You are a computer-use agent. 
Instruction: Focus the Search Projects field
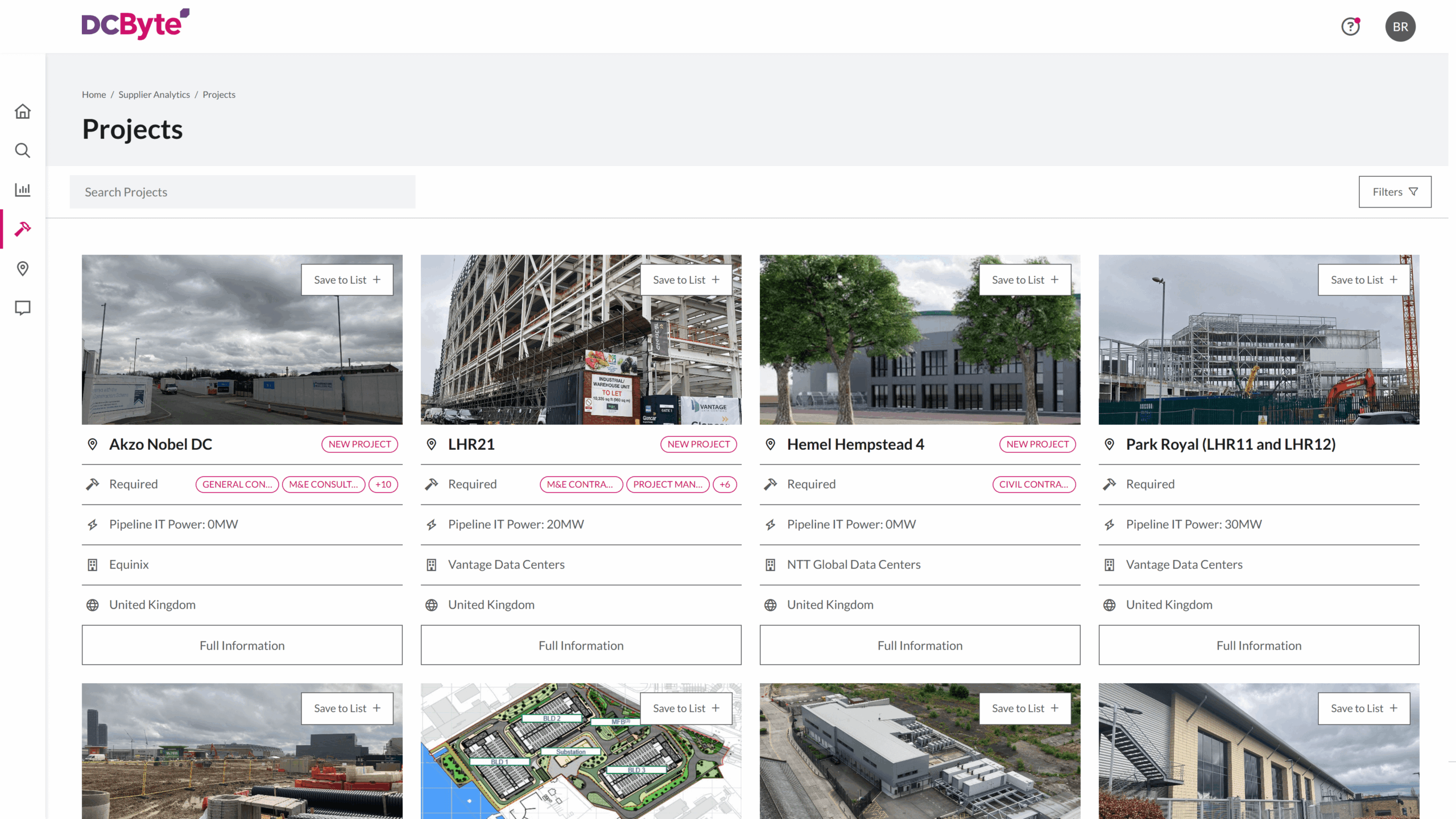242,192
